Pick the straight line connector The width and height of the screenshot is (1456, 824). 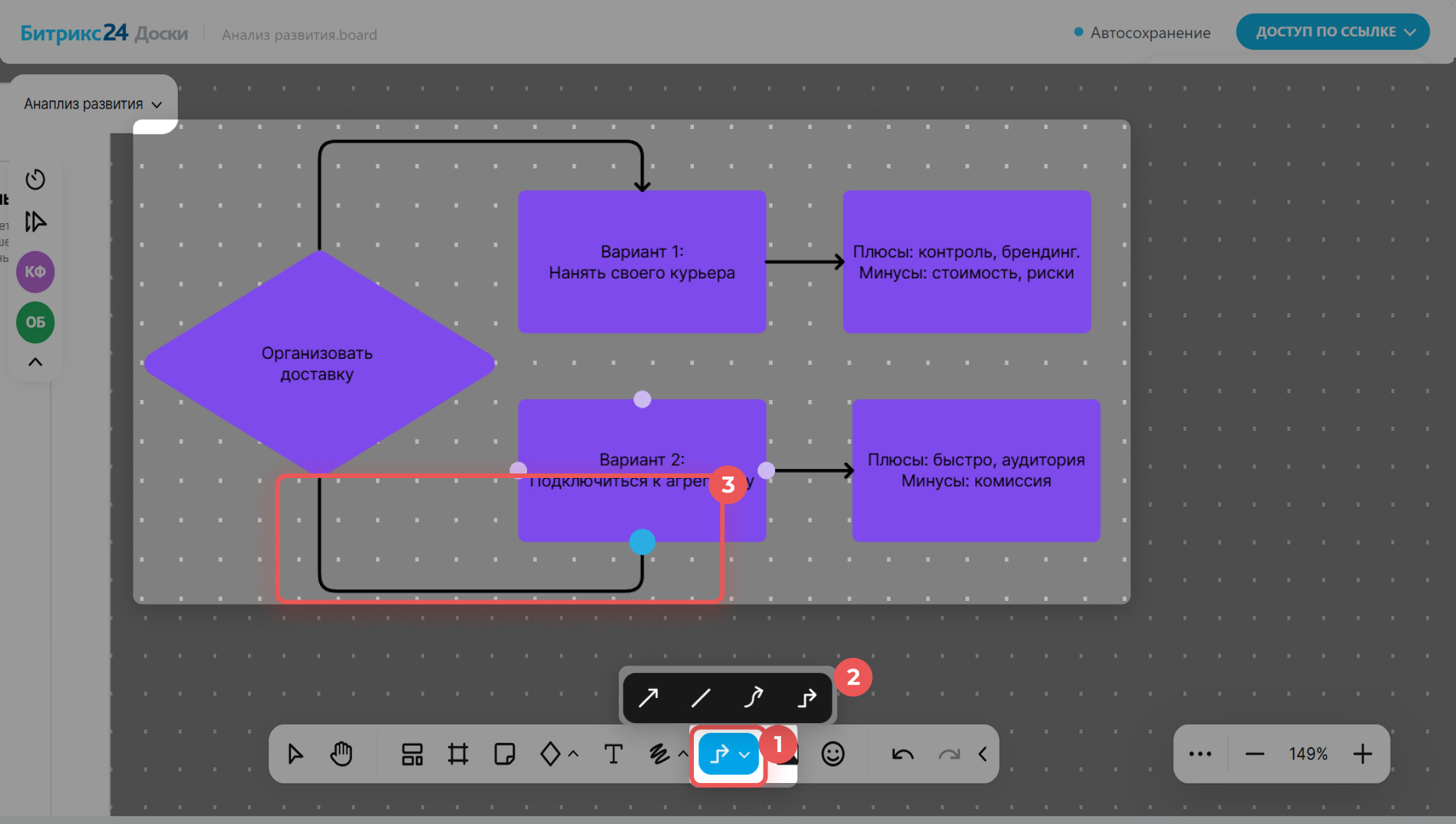701,697
